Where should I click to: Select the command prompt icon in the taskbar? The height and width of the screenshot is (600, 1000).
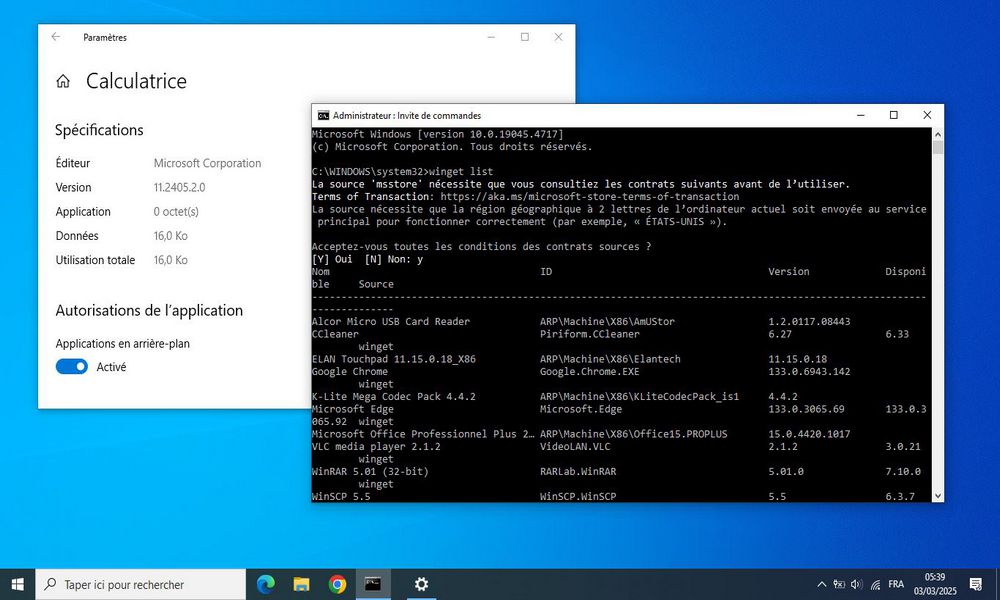(373, 583)
